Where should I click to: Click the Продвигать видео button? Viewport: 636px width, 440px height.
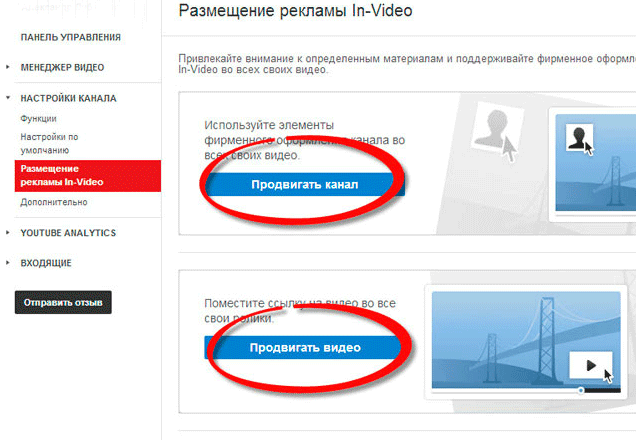(305, 348)
